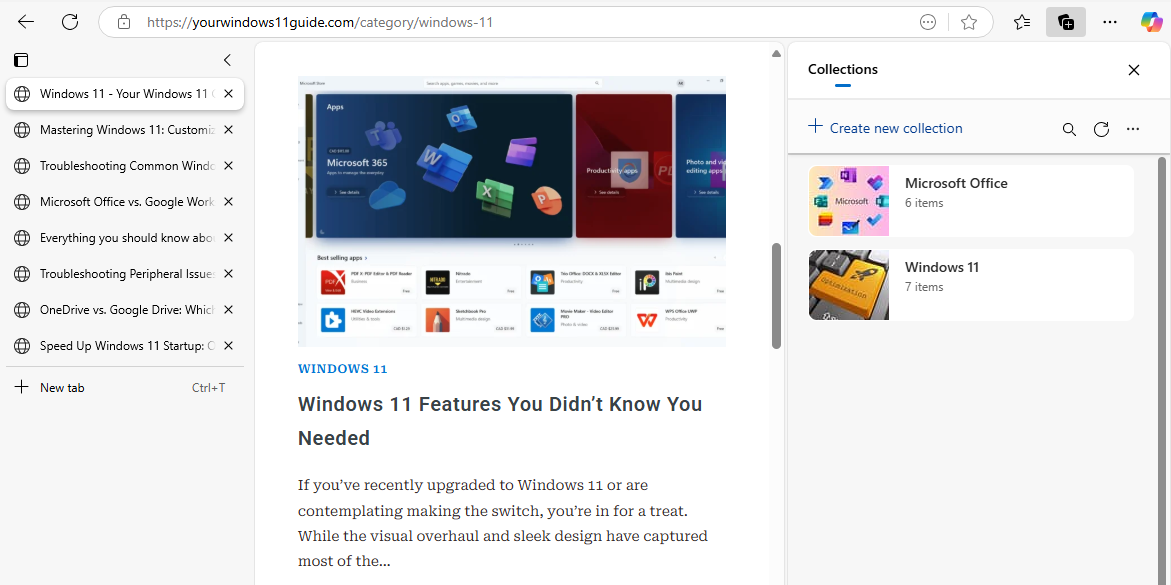
Task: Open Collections more options ellipsis
Action: tap(1133, 129)
